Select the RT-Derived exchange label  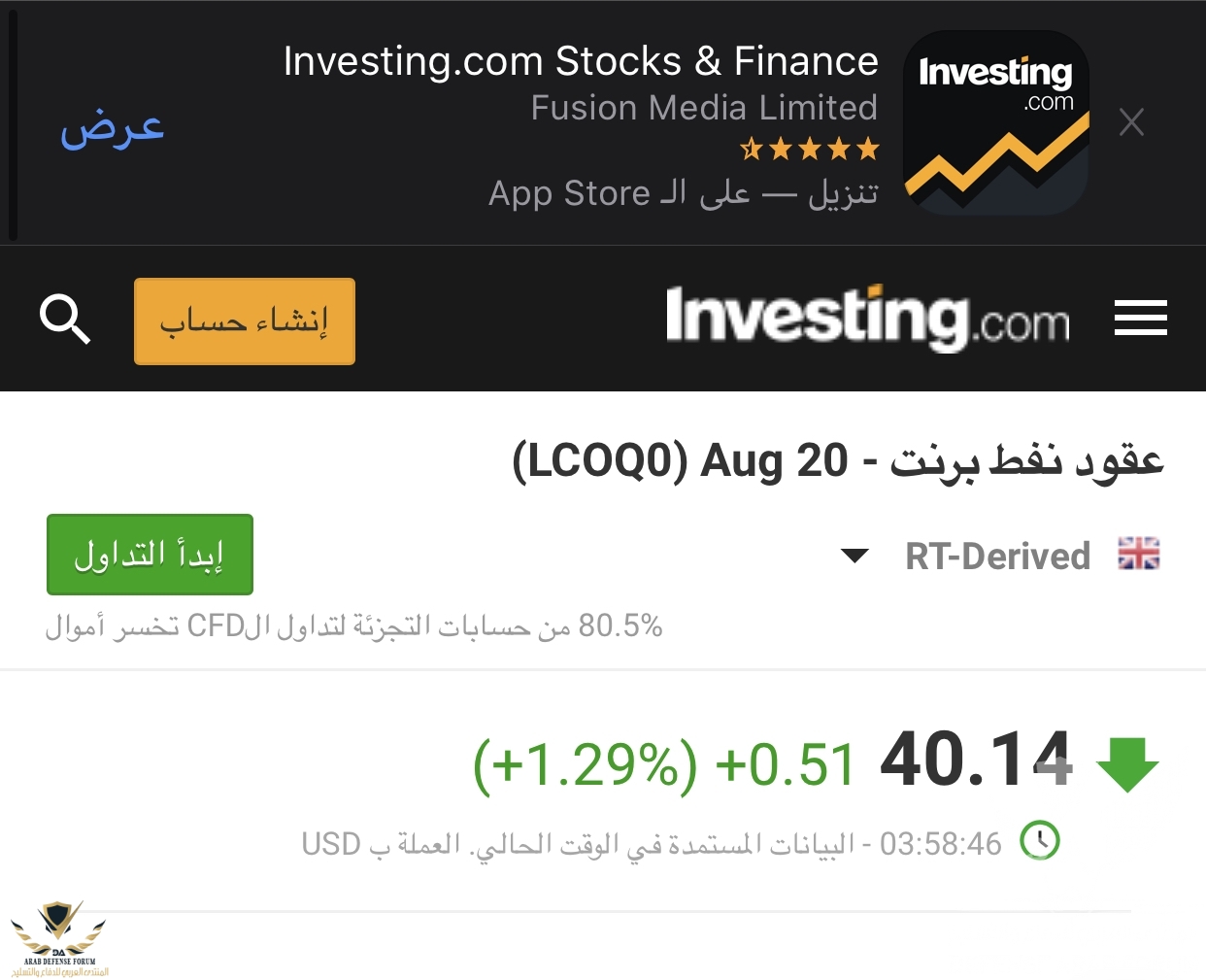[x=997, y=557]
